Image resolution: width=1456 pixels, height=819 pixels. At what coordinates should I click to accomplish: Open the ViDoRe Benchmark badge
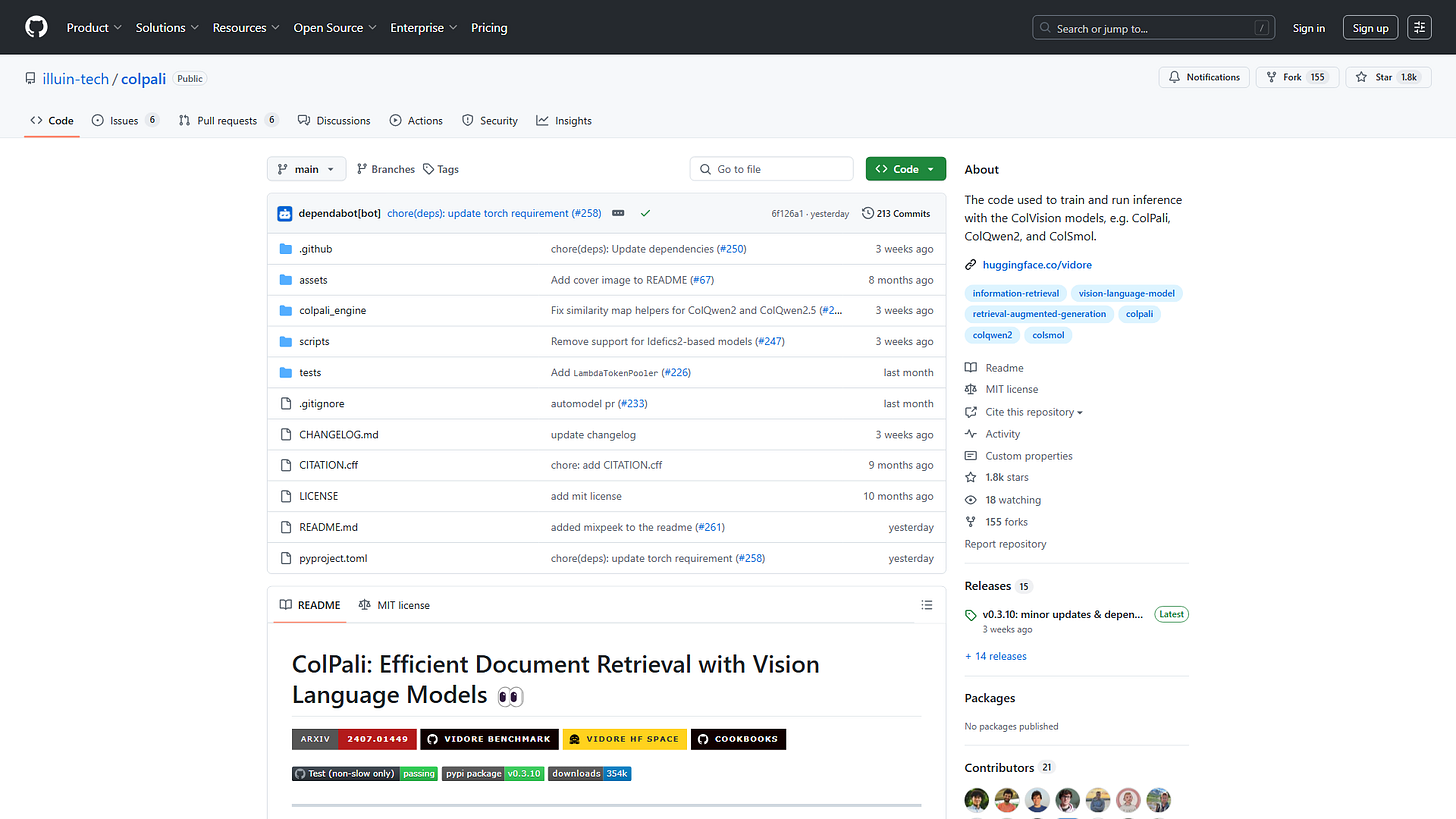pyautogui.click(x=489, y=739)
